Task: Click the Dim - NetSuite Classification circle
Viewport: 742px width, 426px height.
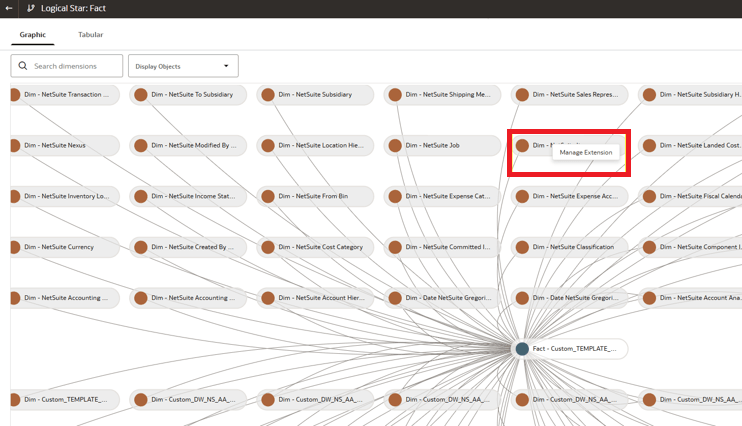Action: click(522, 247)
